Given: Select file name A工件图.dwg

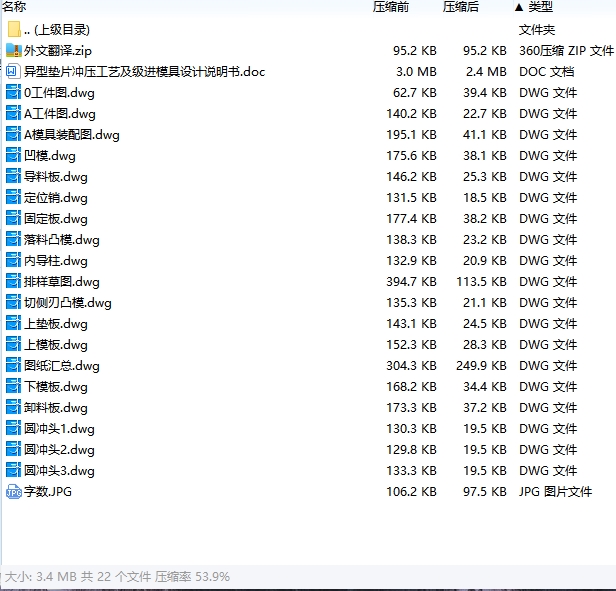Looking at the screenshot, I should (60, 114).
